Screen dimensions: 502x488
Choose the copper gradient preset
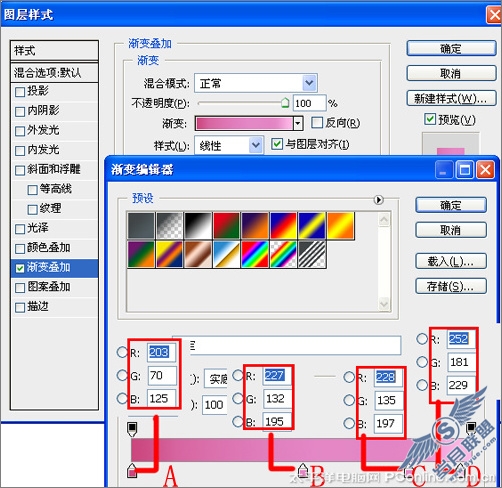(198, 254)
